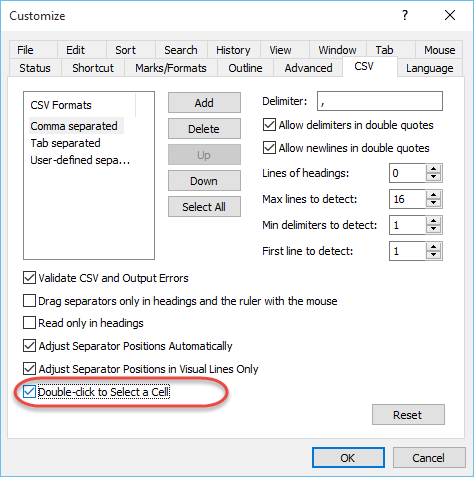Move format Down with Down button
This screenshot has height=477, width=474.
(x=204, y=181)
